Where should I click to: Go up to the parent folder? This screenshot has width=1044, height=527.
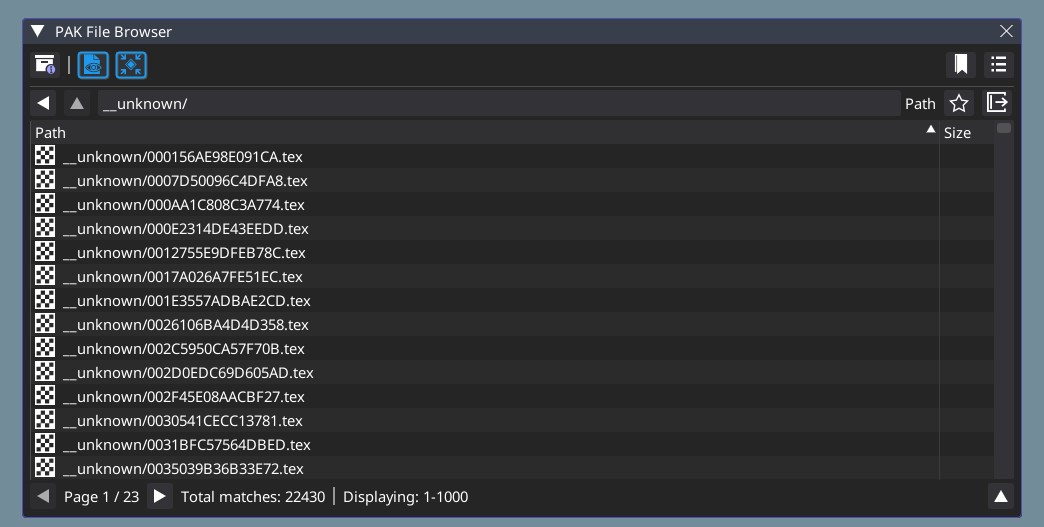(x=77, y=103)
